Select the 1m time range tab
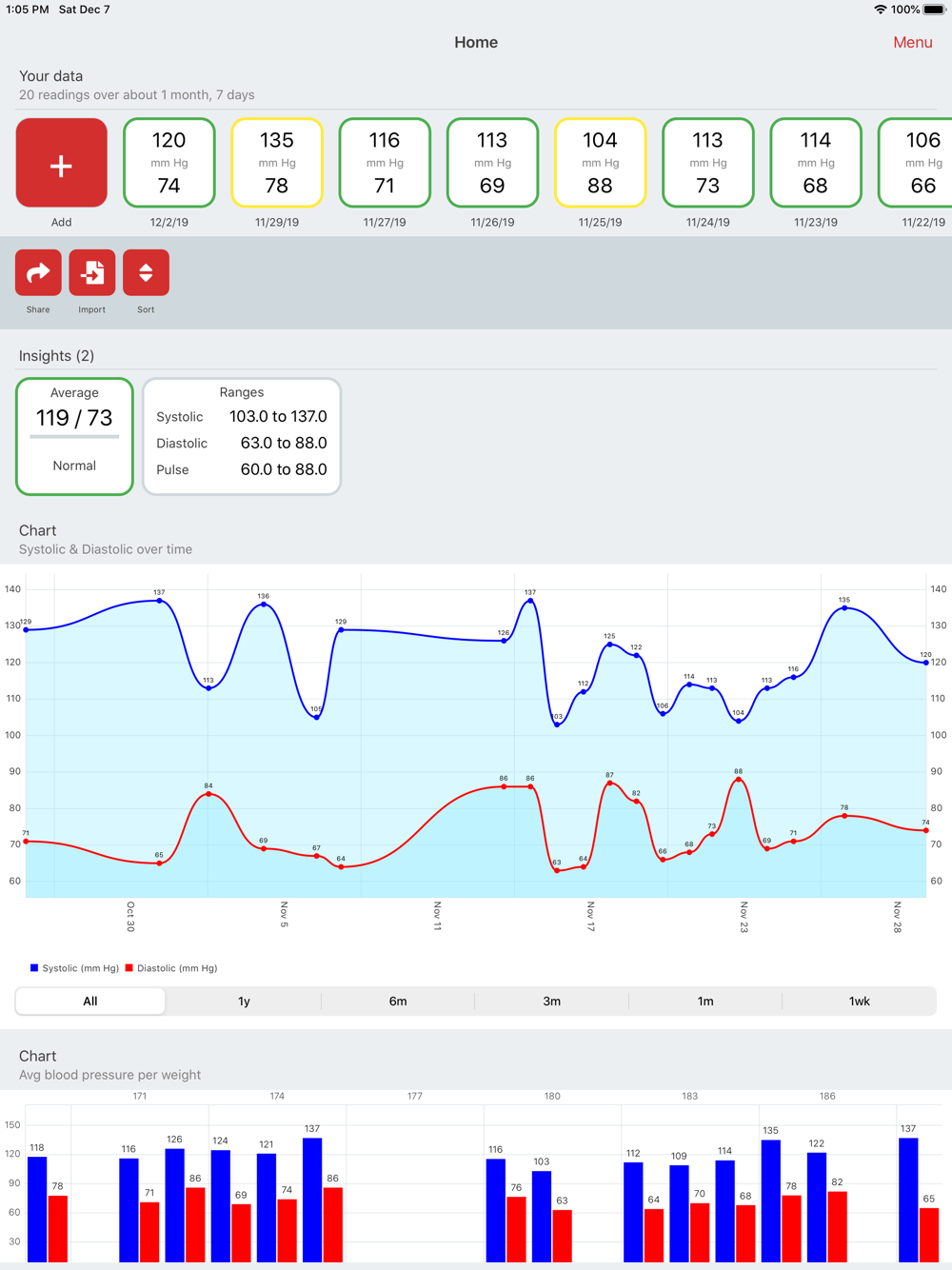The height and width of the screenshot is (1270, 952). tap(705, 1001)
